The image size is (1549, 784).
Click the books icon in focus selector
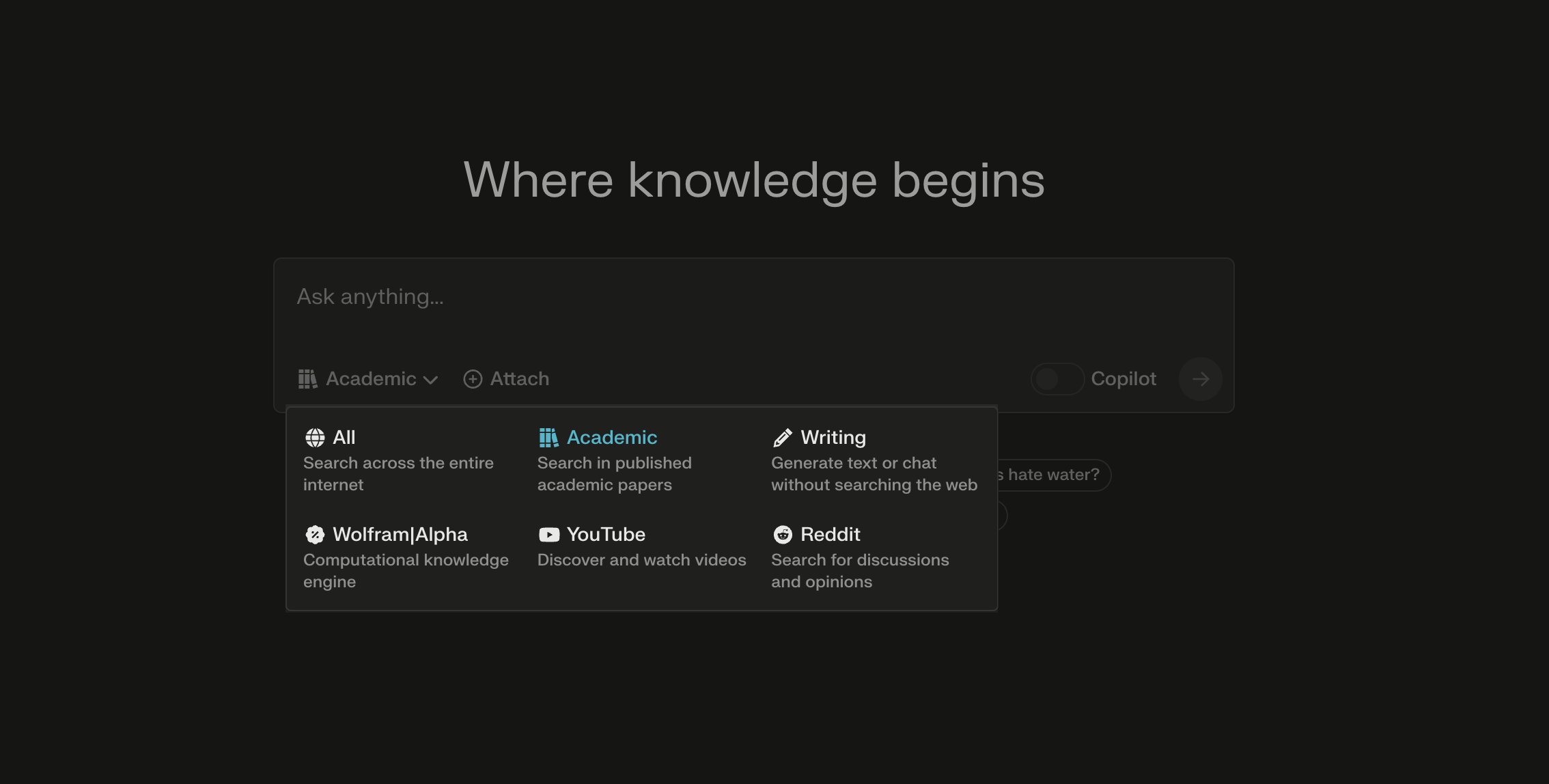click(x=307, y=379)
